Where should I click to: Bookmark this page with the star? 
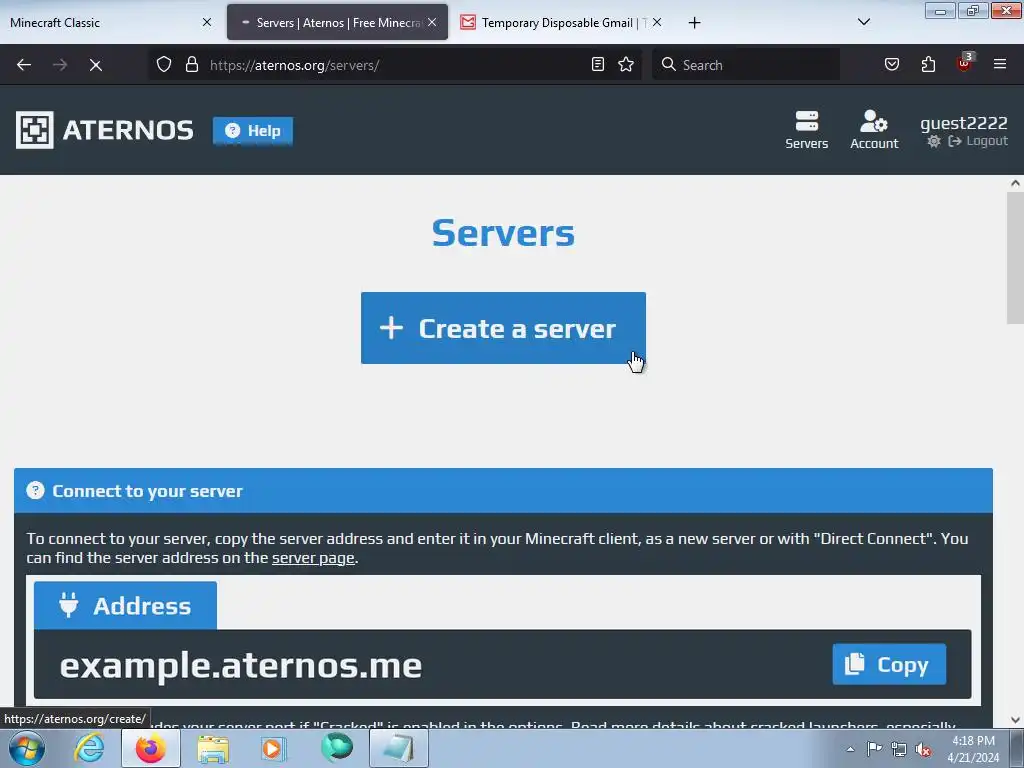click(626, 65)
